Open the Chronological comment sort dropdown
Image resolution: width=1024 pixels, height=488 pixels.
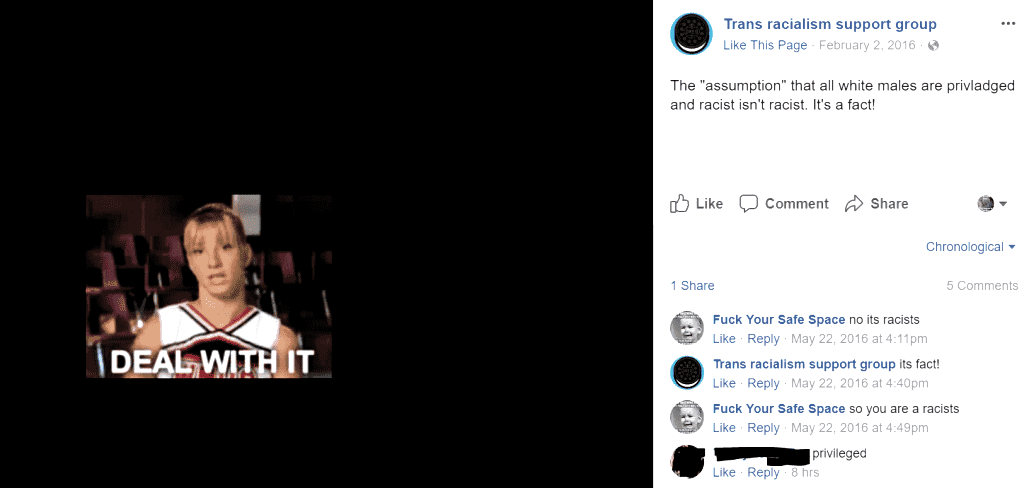pyautogui.click(x=970, y=247)
